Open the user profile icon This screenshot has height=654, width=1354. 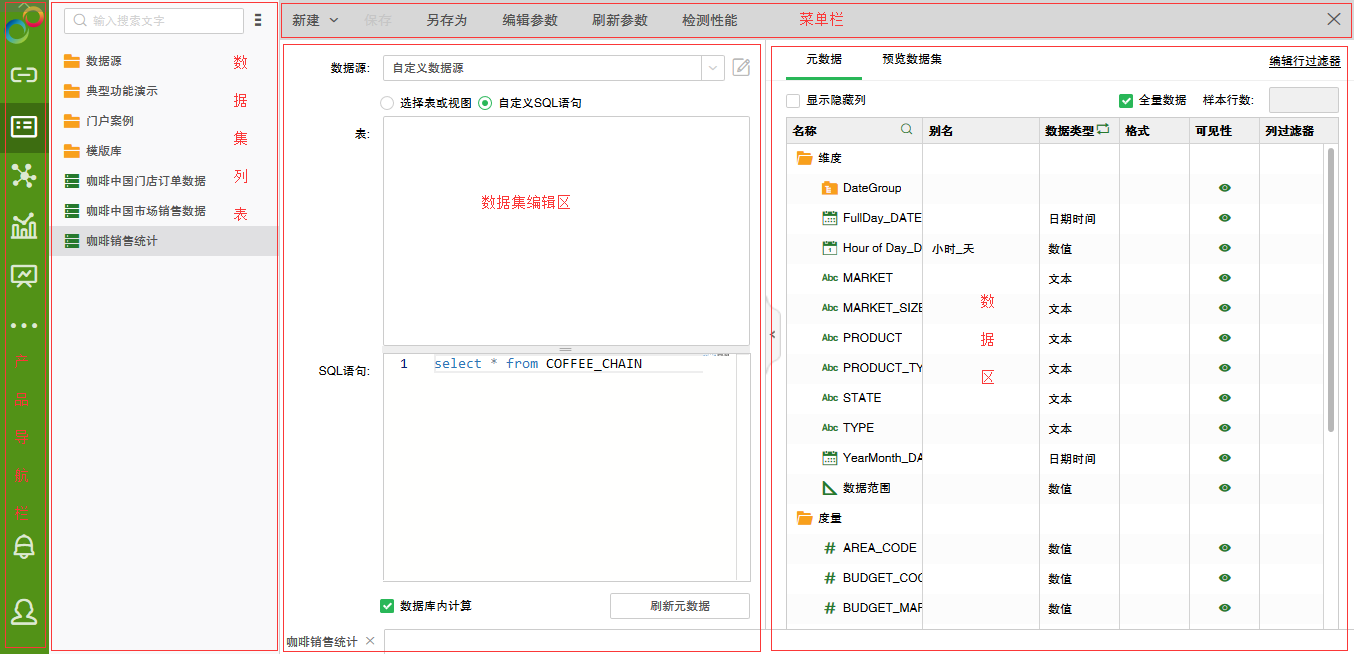pos(23,611)
